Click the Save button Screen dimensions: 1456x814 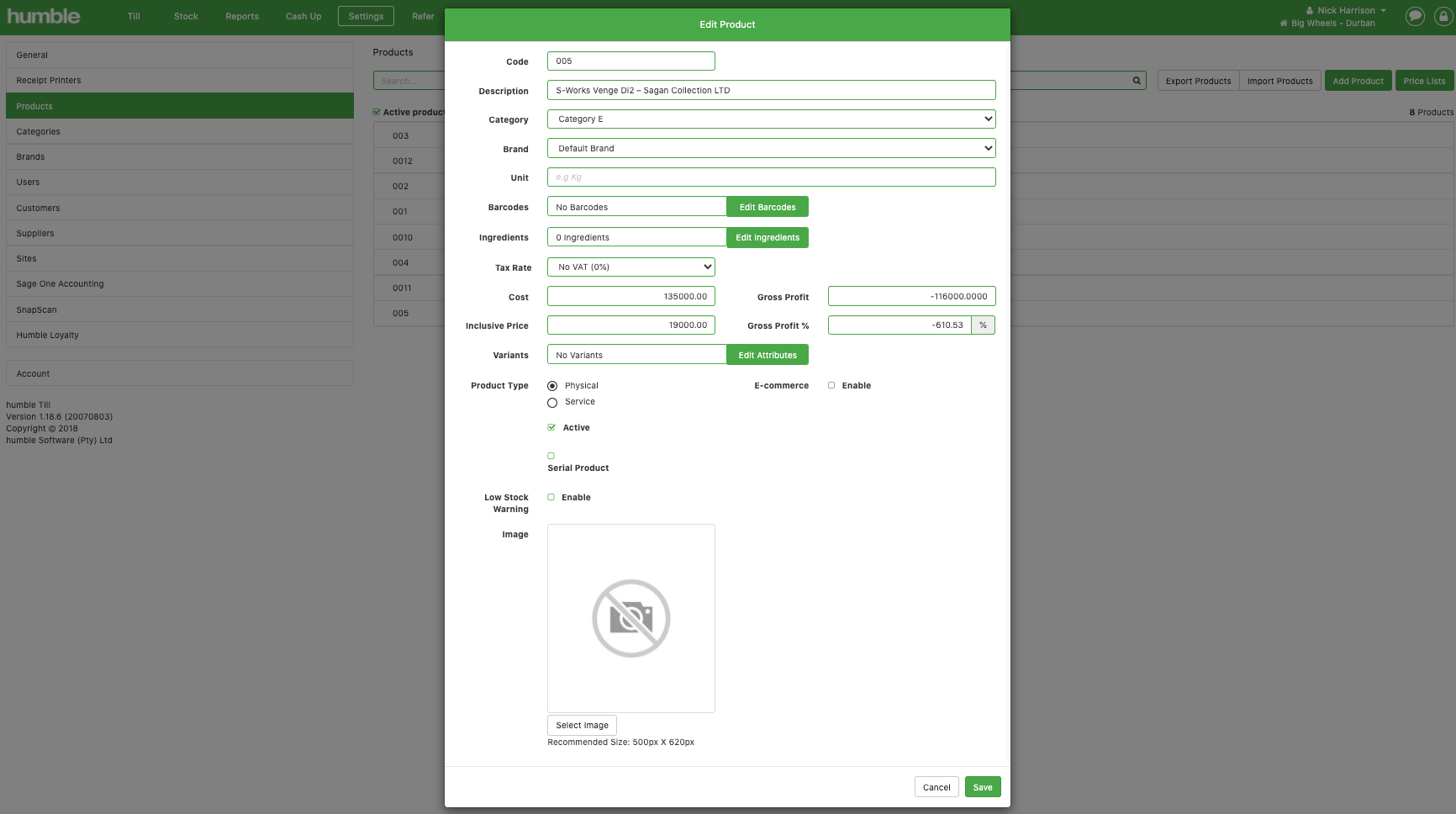point(983,787)
